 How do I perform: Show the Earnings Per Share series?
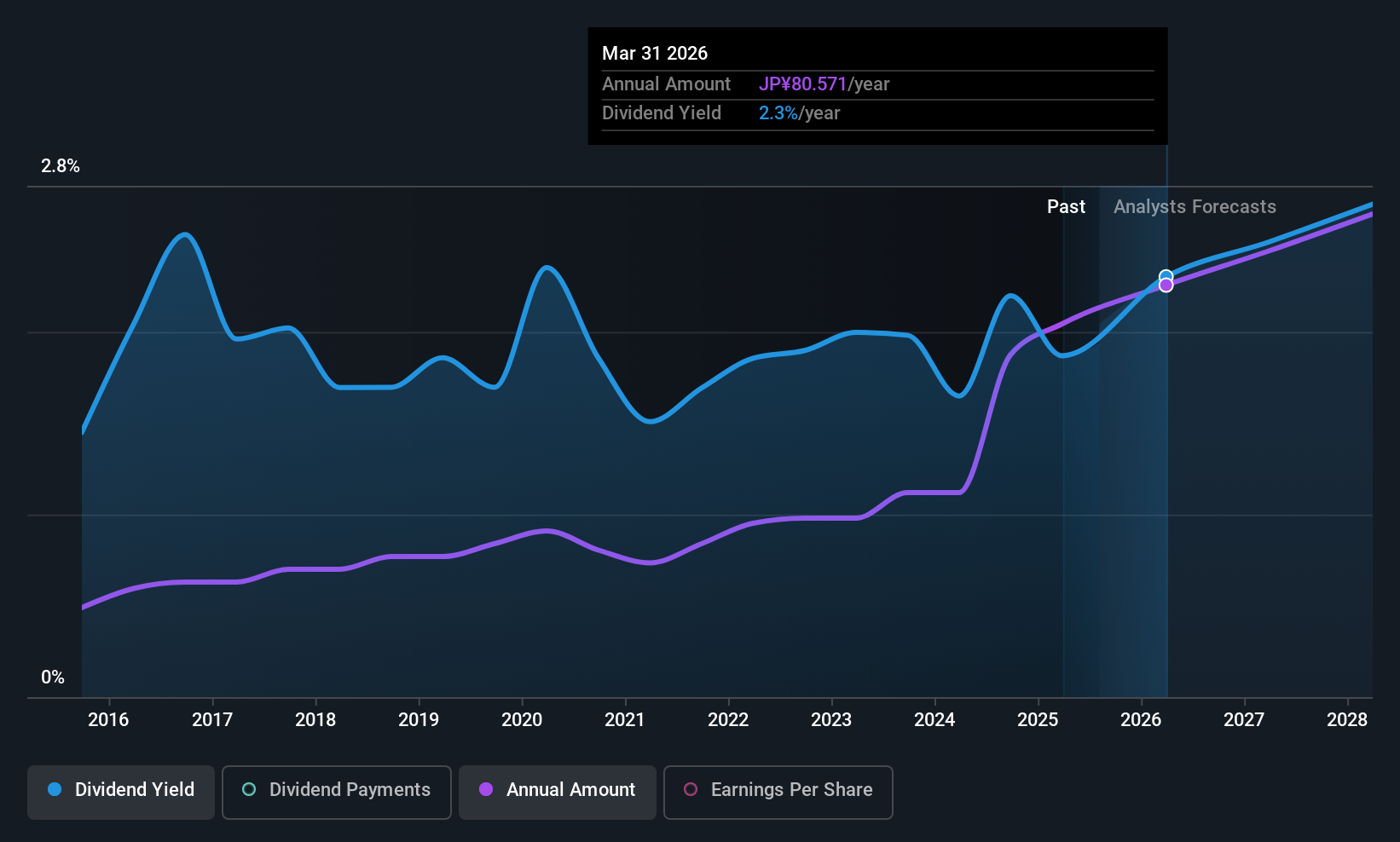click(778, 791)
